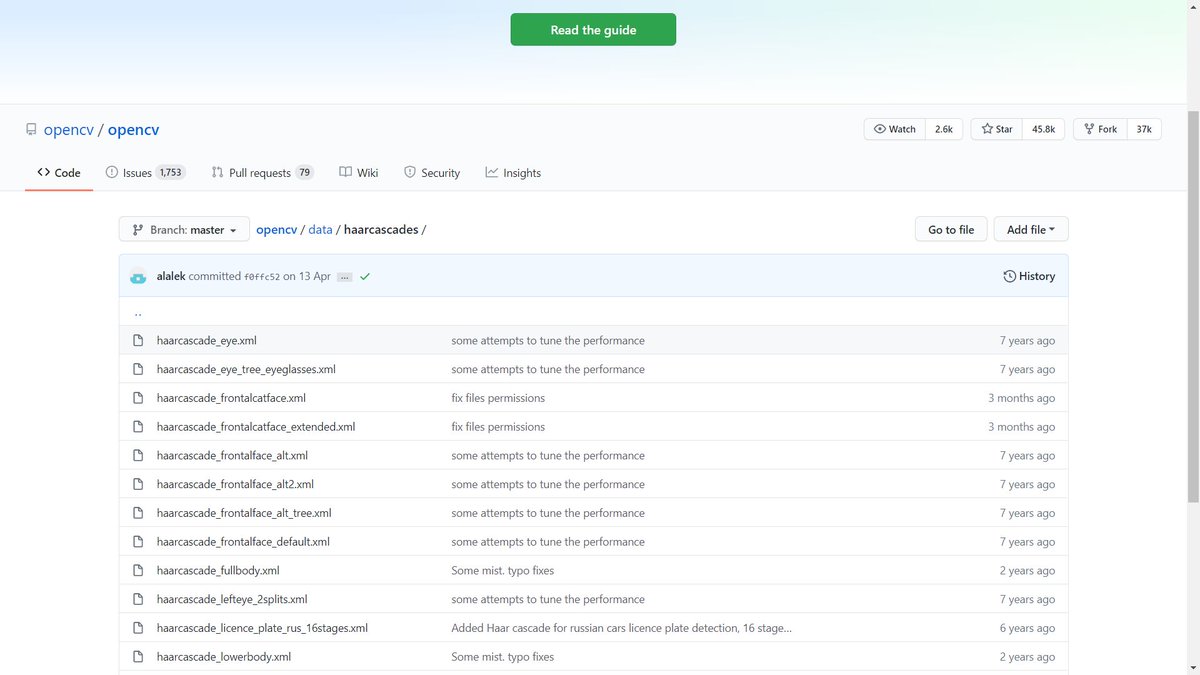Open haarcascade_eye_tree_eyeglasses.xml file
The width and height of the screenshot is (1200, 675).
click(246, 370)
